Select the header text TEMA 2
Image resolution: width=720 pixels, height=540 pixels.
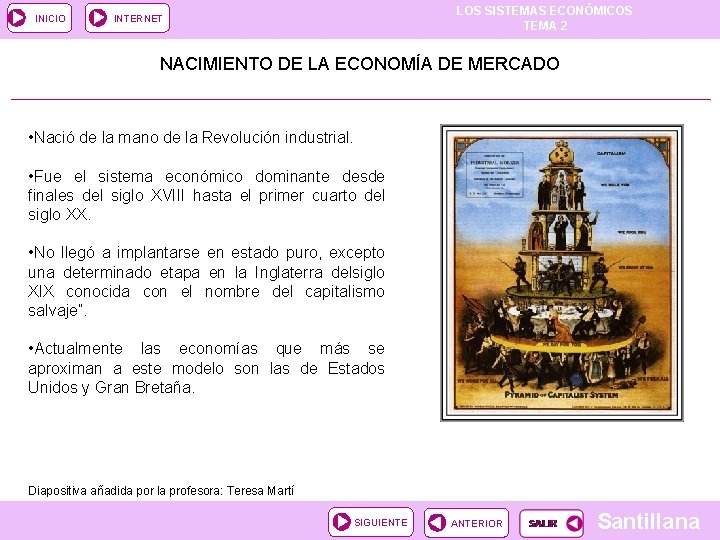click(x=546, y=26)
